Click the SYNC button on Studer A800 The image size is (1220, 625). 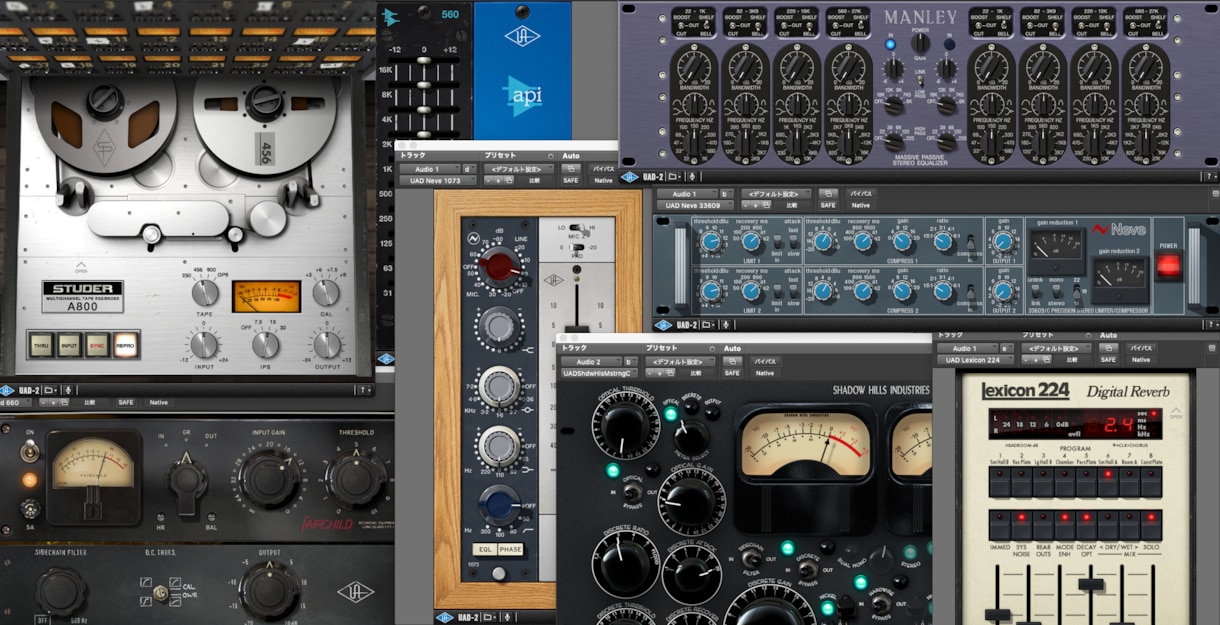pos(98,345)
